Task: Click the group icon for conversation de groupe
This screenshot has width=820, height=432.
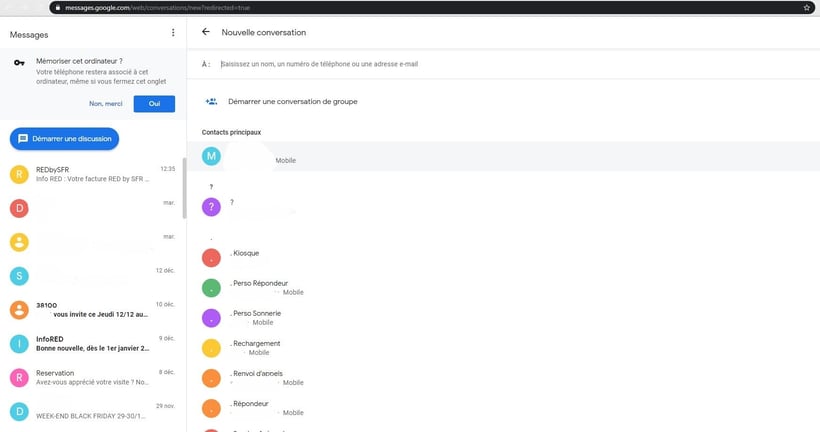Action: 211,101
